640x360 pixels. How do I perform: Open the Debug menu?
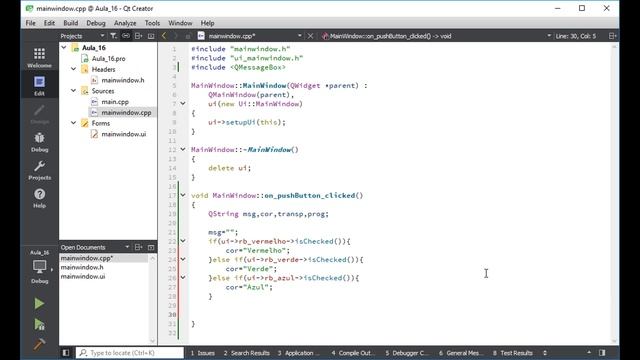click(x=96, y=23)
